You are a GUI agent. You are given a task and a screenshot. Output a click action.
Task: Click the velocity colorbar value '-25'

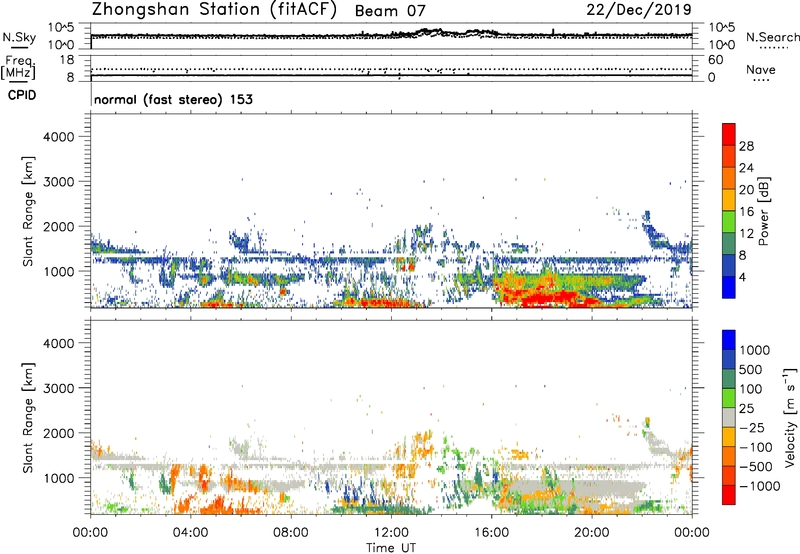[752, 427]
